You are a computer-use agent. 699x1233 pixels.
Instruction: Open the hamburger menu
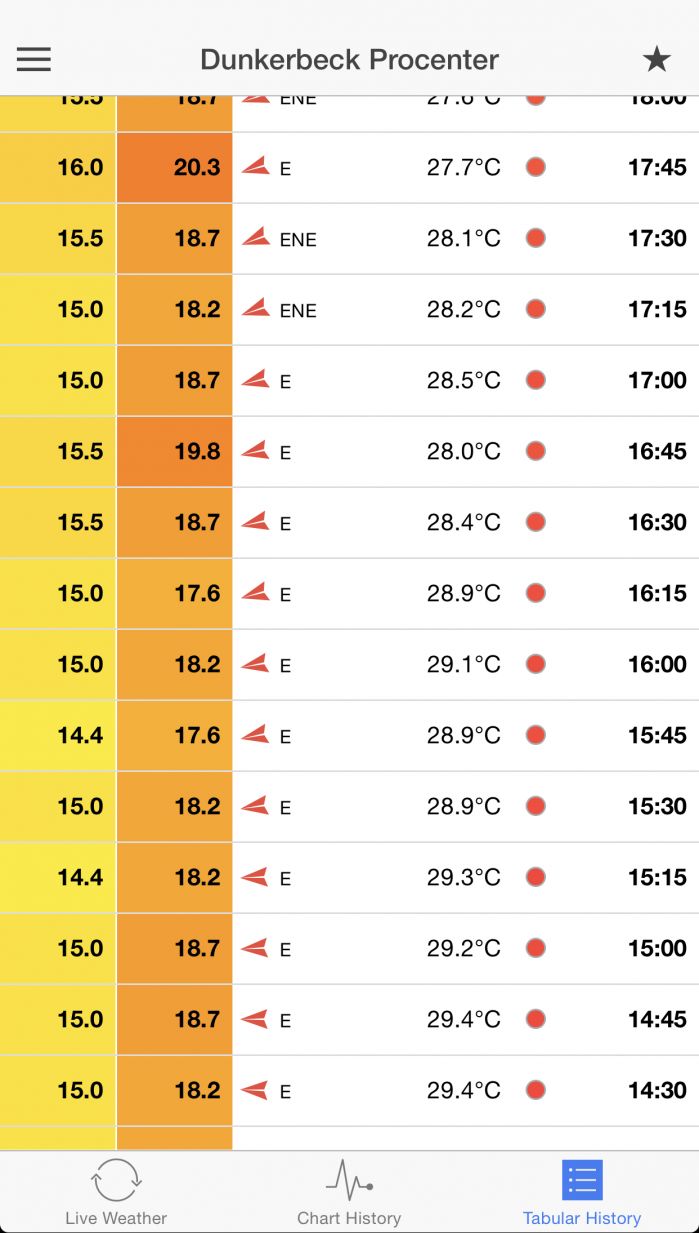(x=33, y=60)
